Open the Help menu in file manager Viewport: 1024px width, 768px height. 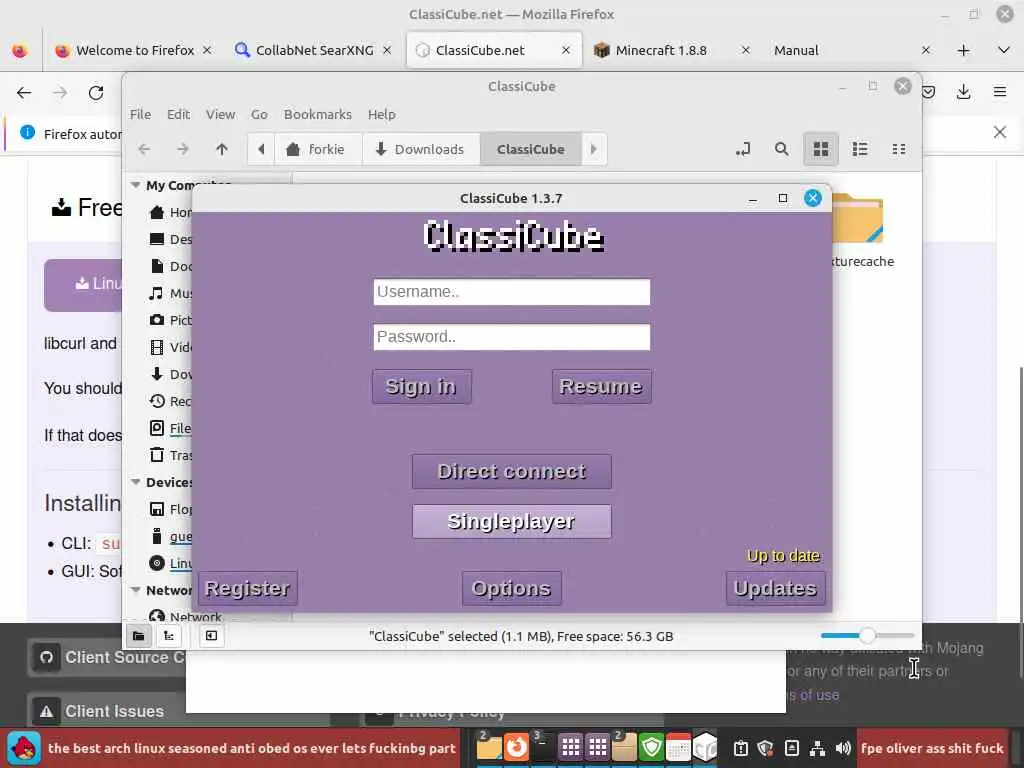tap(381, 114)
